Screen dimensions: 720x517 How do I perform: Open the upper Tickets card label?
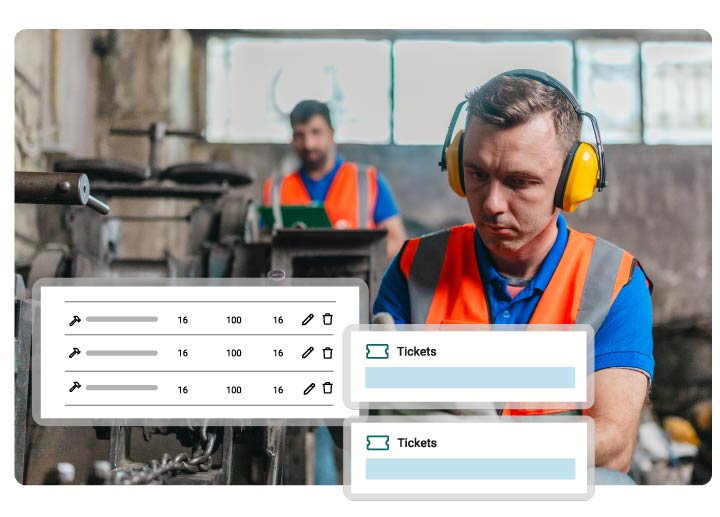point(416,352)
